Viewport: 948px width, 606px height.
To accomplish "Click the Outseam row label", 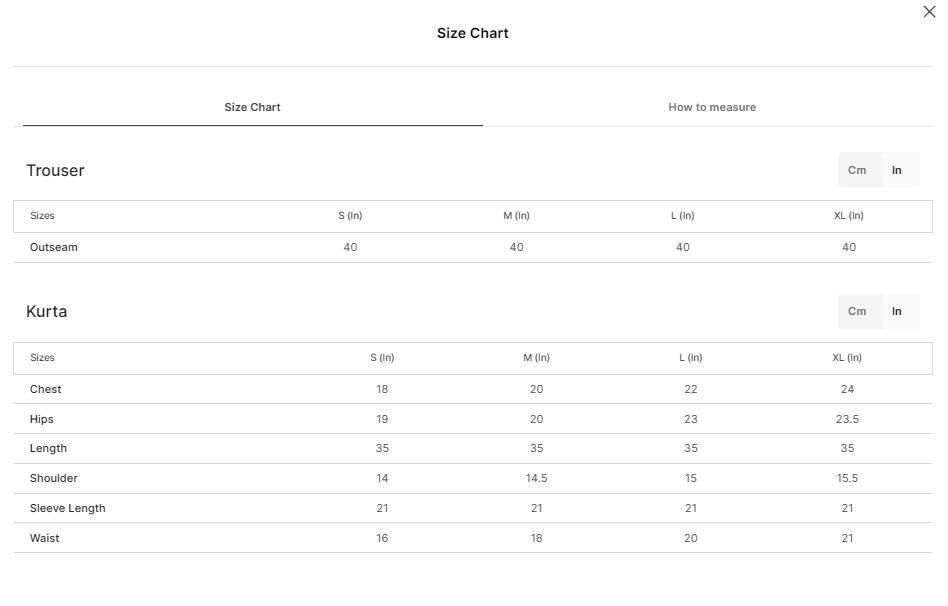I will coord(54,247).
